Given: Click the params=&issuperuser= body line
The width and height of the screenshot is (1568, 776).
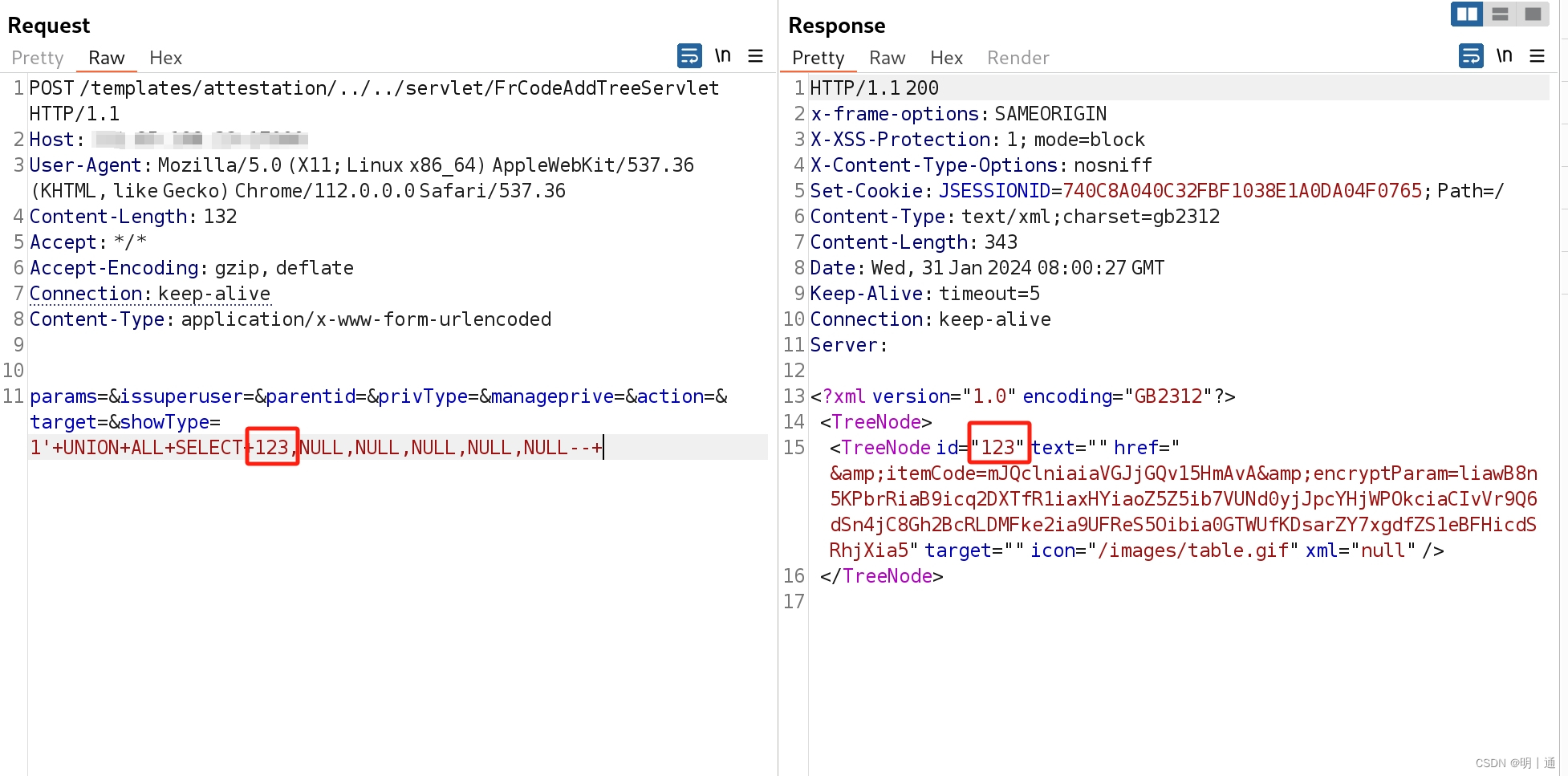Looking at the screenshot, I should click(379, 396).
